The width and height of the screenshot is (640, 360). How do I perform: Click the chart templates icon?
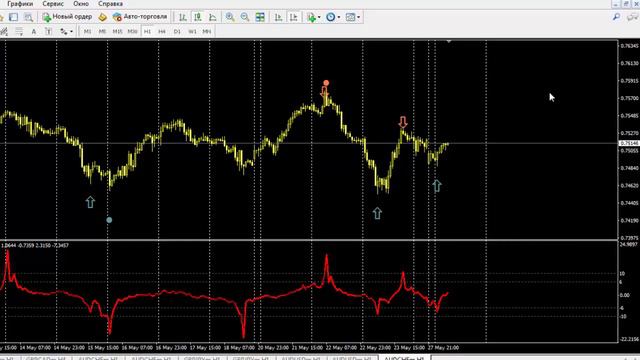click(x=350, y=17)
